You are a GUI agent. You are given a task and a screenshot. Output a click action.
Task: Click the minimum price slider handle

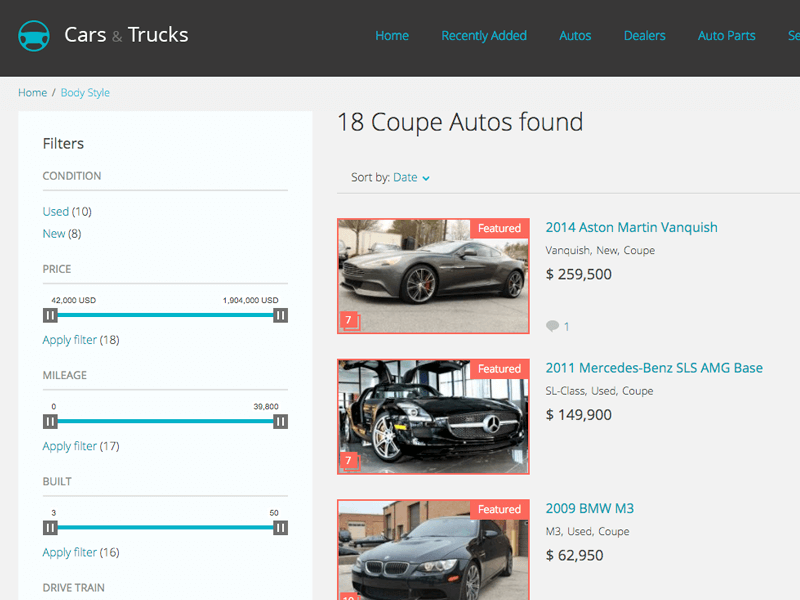click(50, 315)
